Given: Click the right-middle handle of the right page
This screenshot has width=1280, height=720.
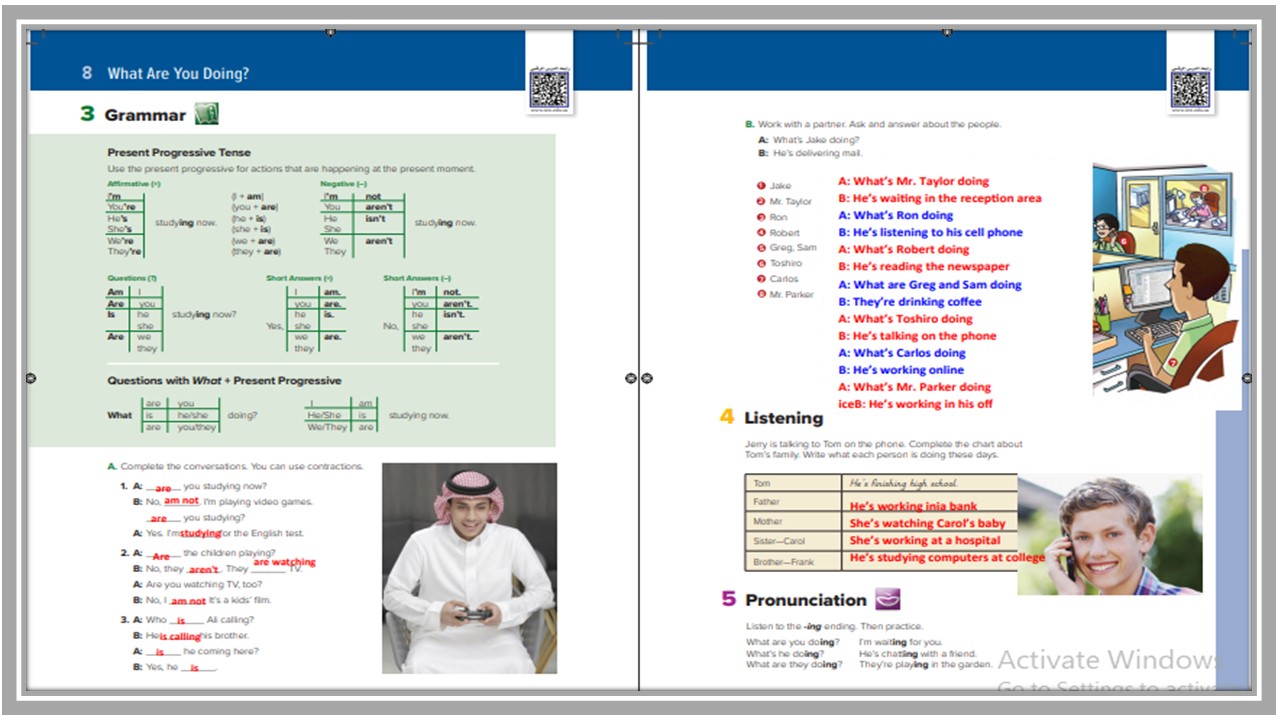Looking at the screenshot, I should (x=1247, y=378).
